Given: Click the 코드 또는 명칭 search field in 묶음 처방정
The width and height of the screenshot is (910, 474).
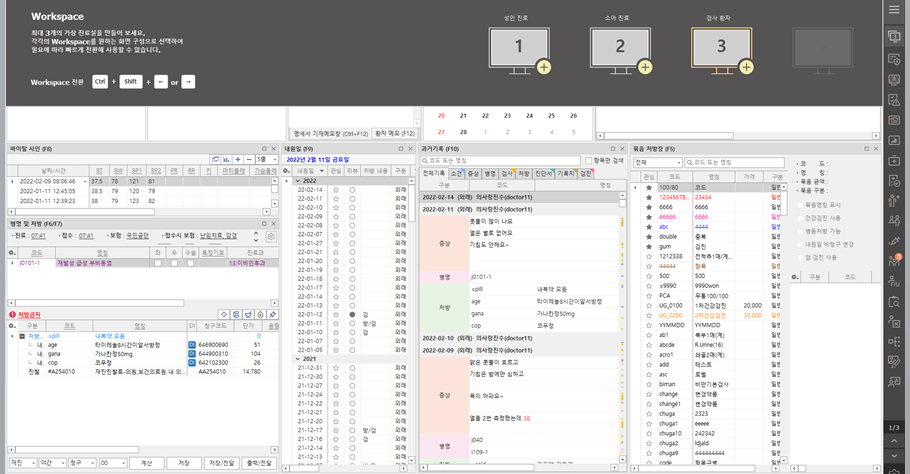Looking at the screenshot, I should pos(736,162).
